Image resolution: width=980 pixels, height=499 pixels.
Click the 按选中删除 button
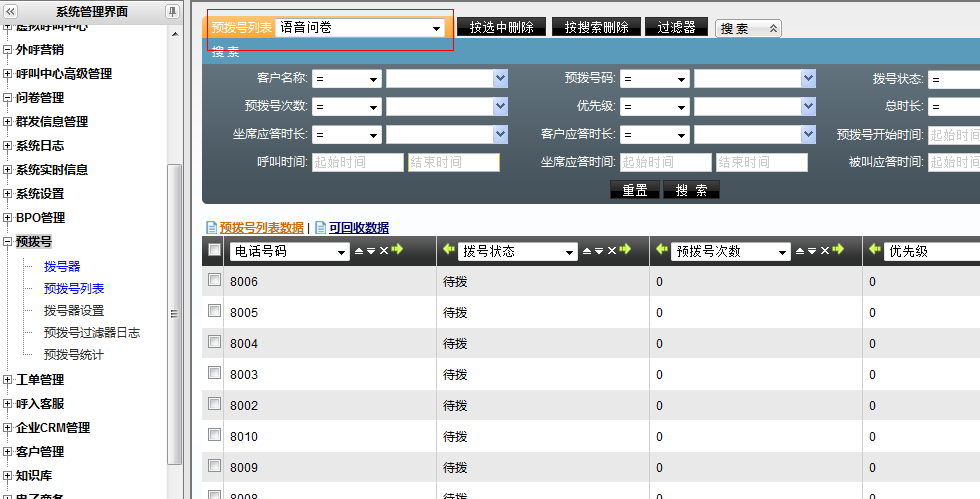point(501,28)
